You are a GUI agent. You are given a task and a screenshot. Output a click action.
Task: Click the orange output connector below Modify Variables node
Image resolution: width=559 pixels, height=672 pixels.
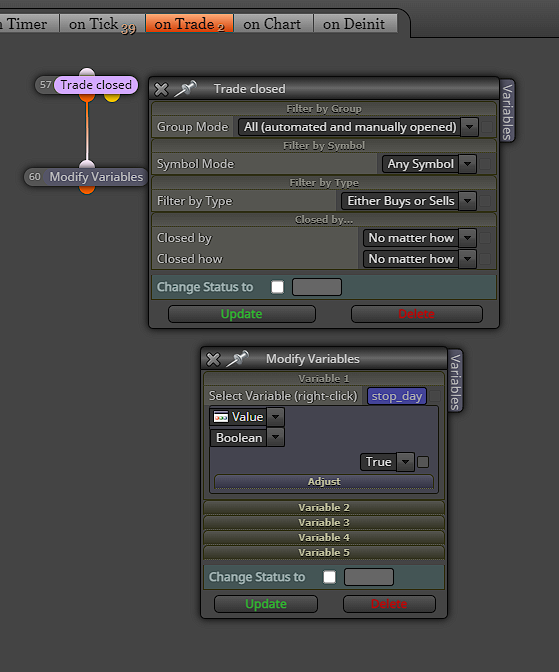pyautogui.click(x=87, y=190)
